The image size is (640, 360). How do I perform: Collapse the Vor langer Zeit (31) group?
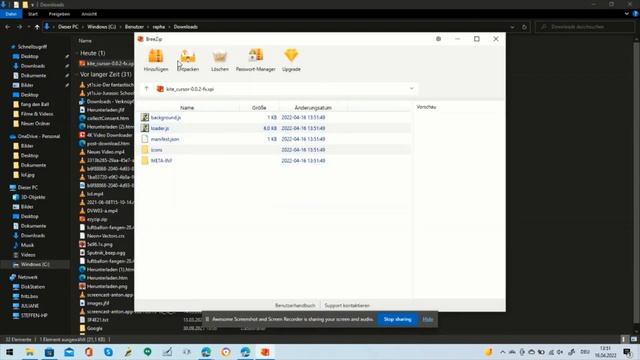click(x=77, y=74)
